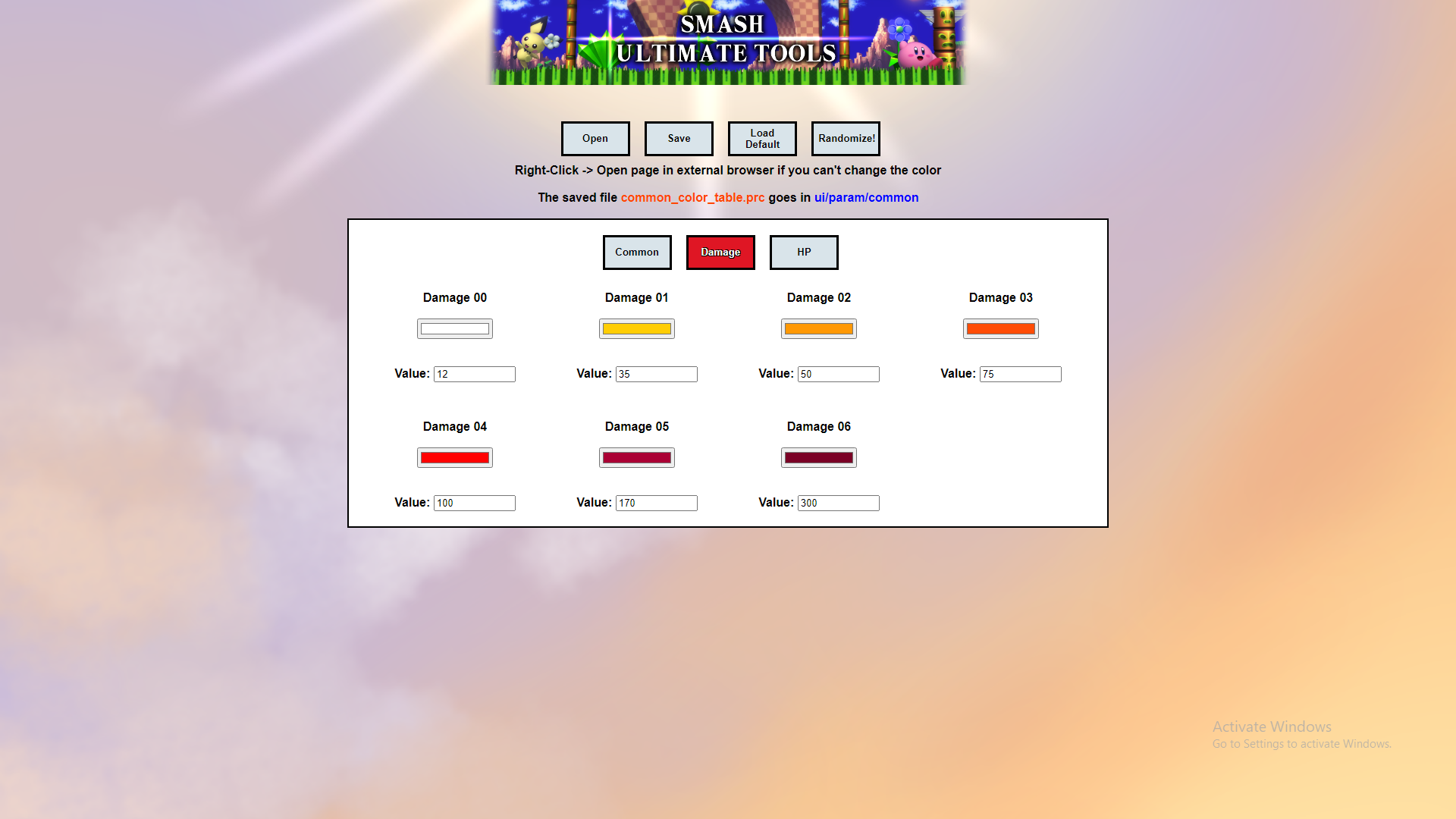Click the Damage 00 color swatch
This screenshot has height=819, width=1456.
[454, 328]
